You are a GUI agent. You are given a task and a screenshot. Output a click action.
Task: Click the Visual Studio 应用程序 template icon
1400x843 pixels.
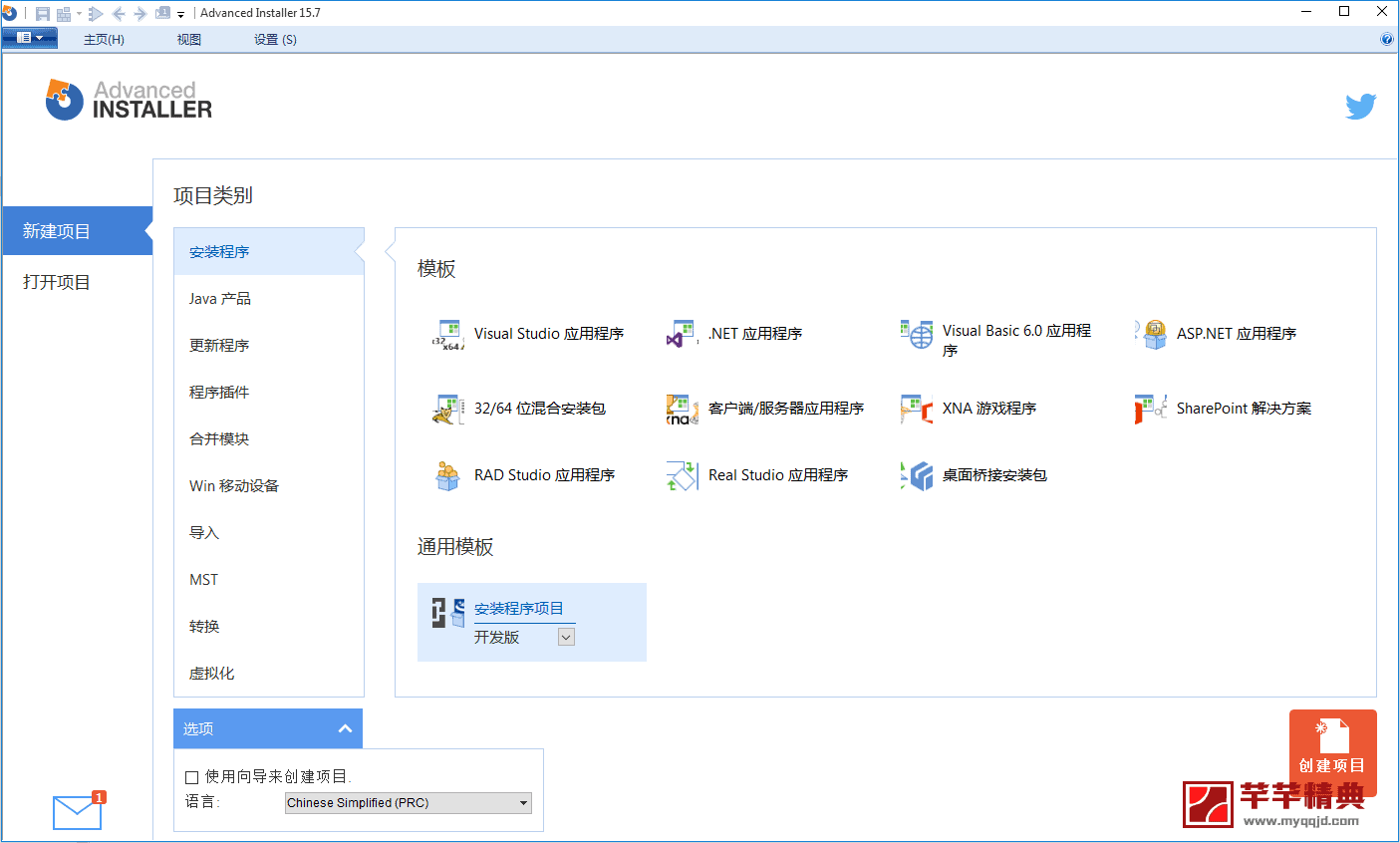coord(448,335)
